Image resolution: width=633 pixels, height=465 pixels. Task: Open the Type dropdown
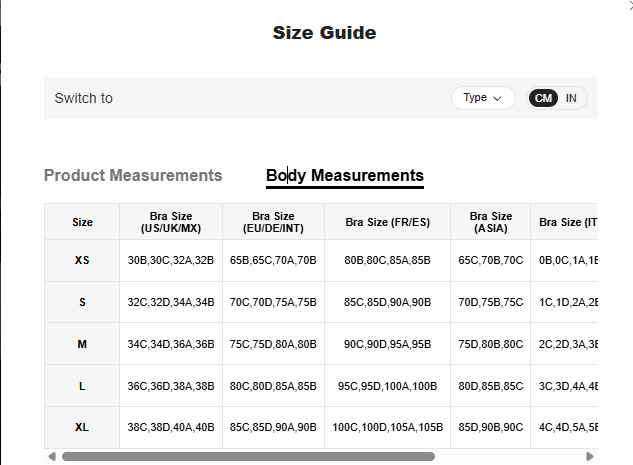pos(483,98)
